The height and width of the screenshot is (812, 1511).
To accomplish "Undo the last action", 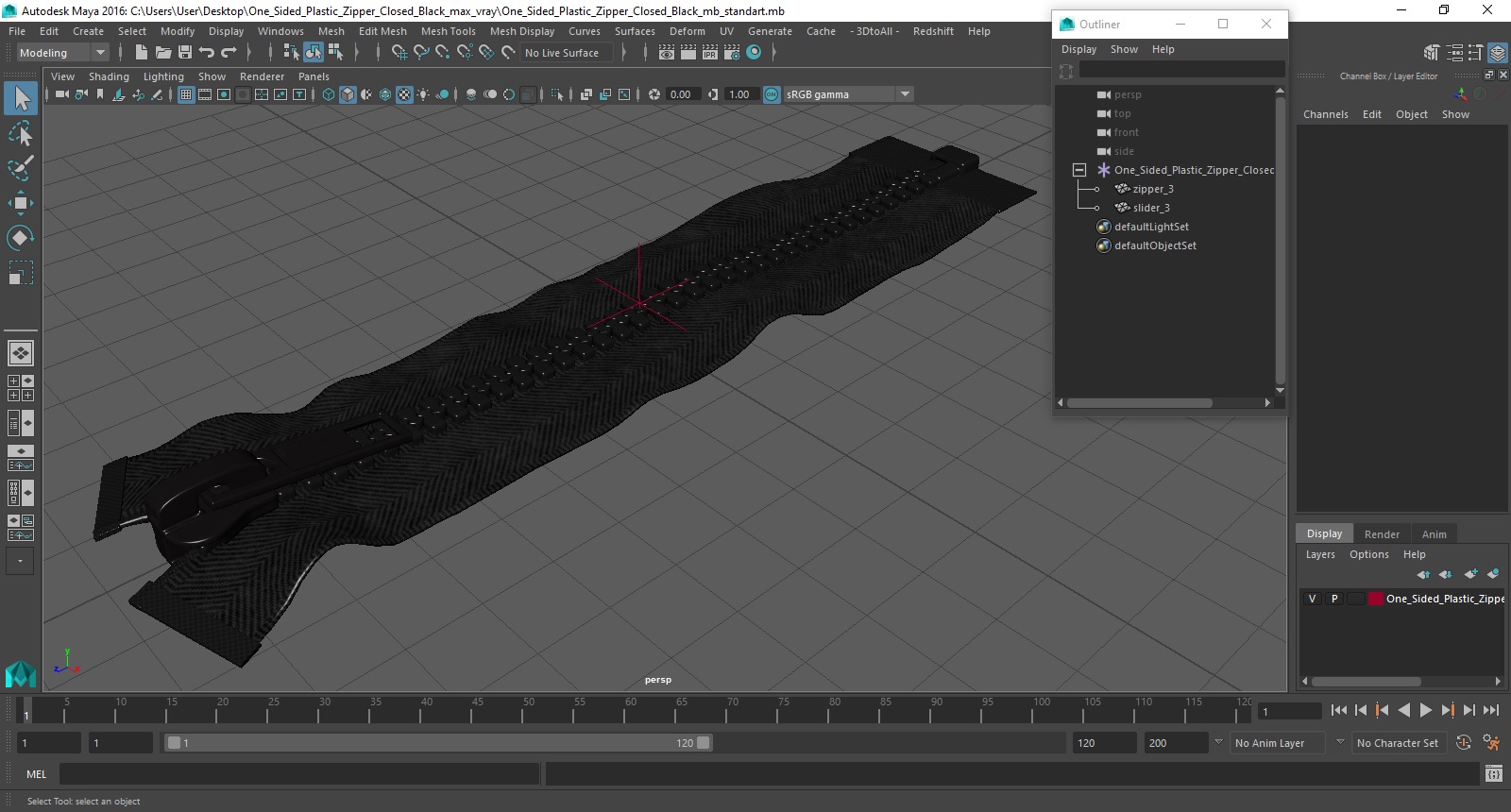I will [207, 53].
